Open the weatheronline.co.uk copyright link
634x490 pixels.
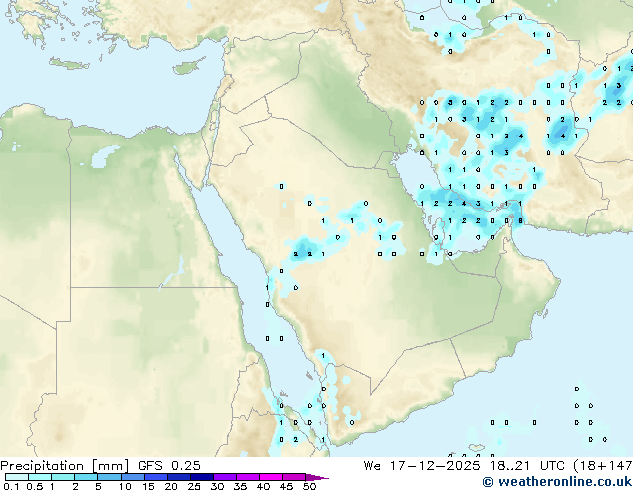coord(557,482)
